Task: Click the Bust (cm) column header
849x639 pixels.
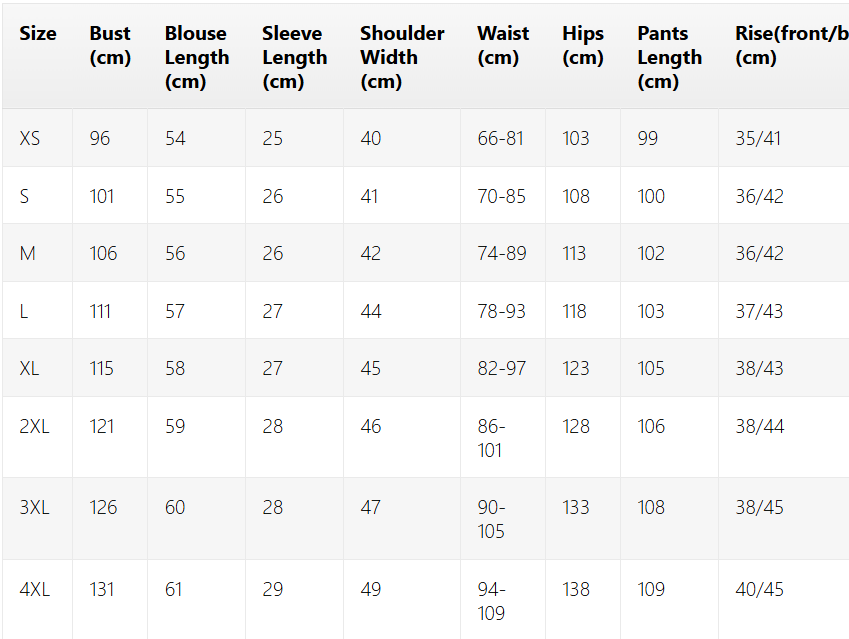Action: coord(110,45)
